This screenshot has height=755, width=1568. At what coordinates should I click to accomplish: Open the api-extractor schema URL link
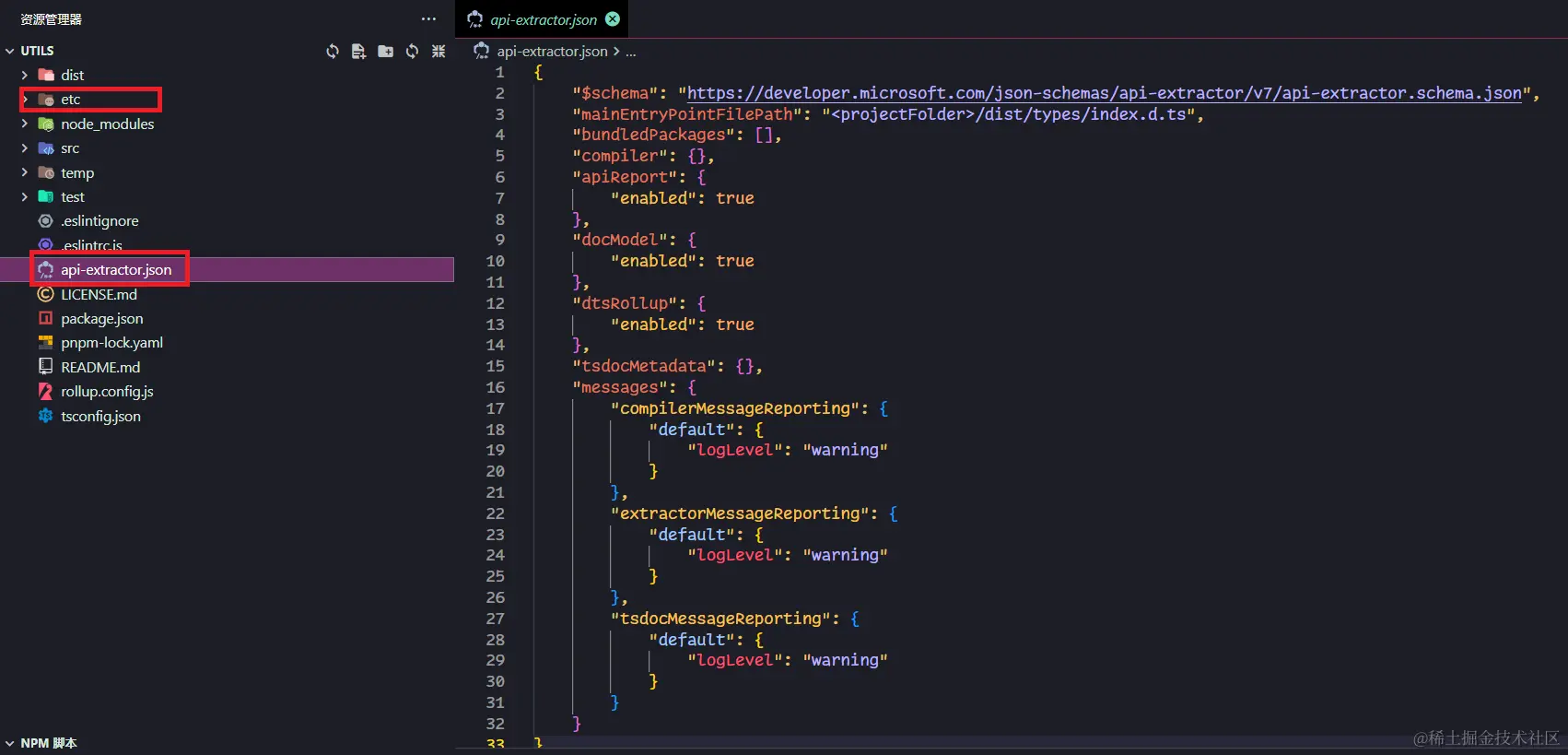(1105, 93)
